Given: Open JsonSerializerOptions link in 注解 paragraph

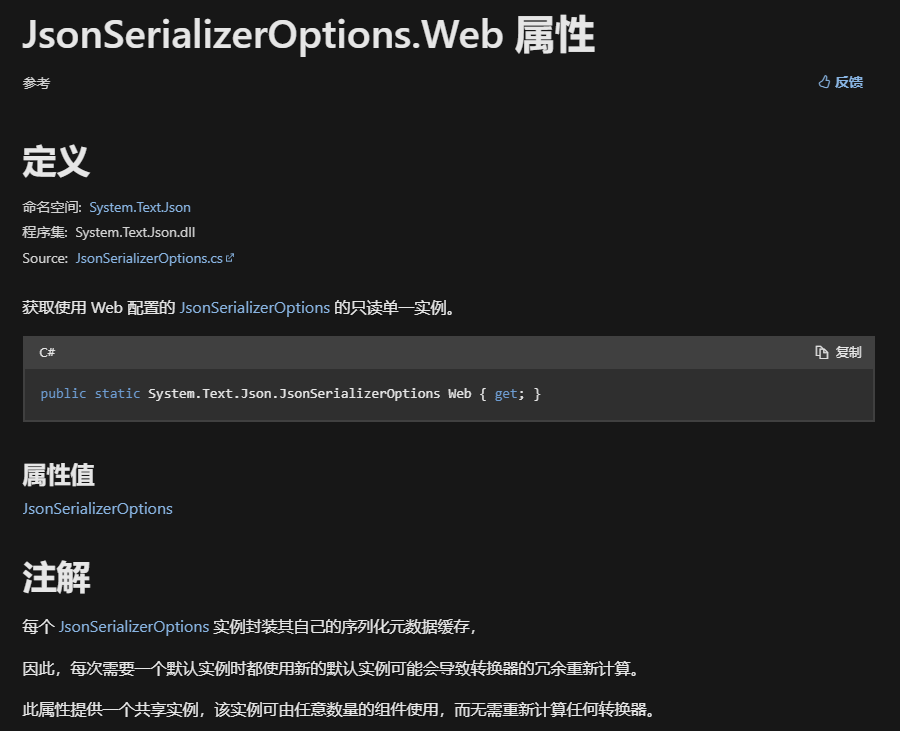Looking at the screenshot, I should [x=134, y=627].
